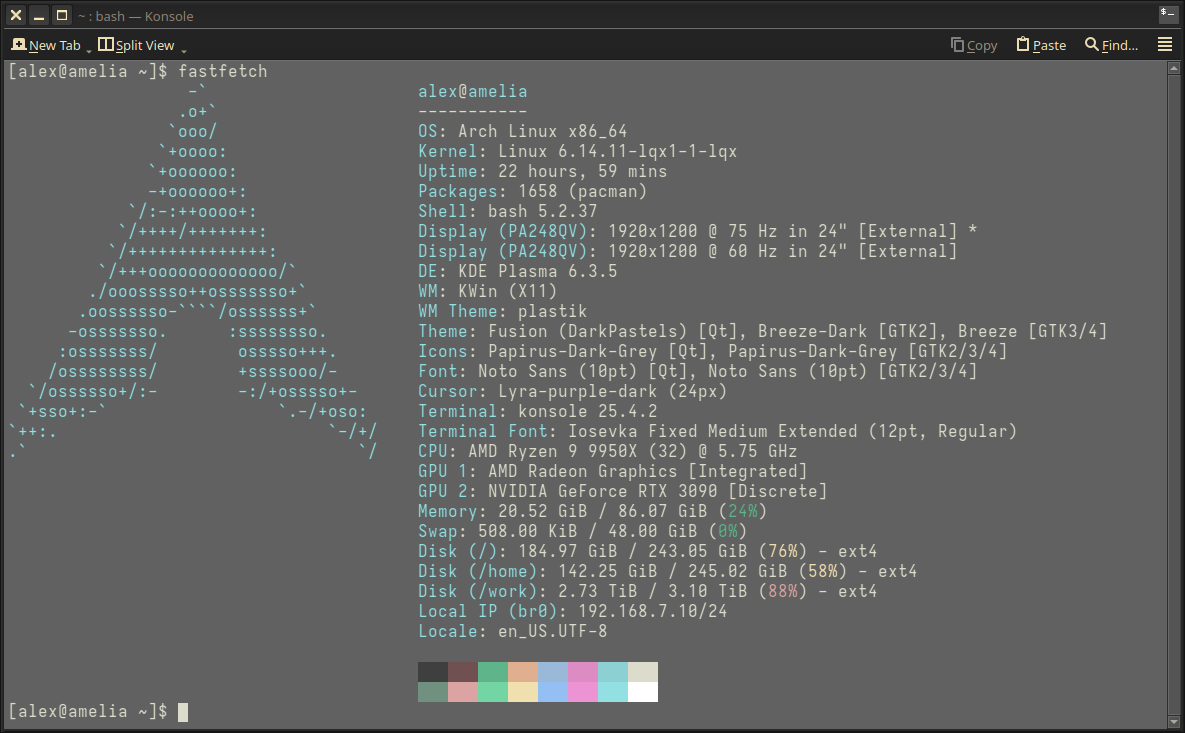Viewport: 1185px width, 733px height.
Task: Click the Local IP '192.168.7.10/24'
Action: point(652,611)
